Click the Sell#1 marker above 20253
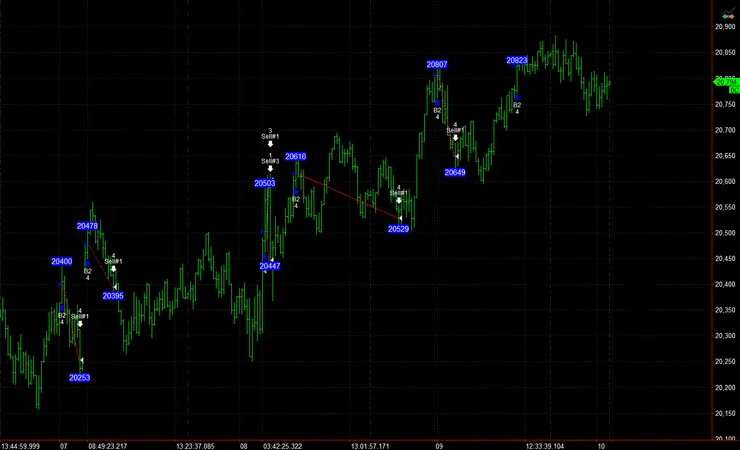Screen dimensions: 740x450 point(80,317)
